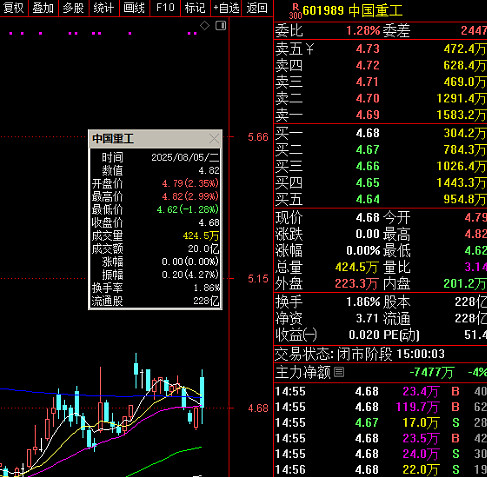Click the 标记 mark button
Viewport: 487px width, 477px height.
[x=195, y=8]
